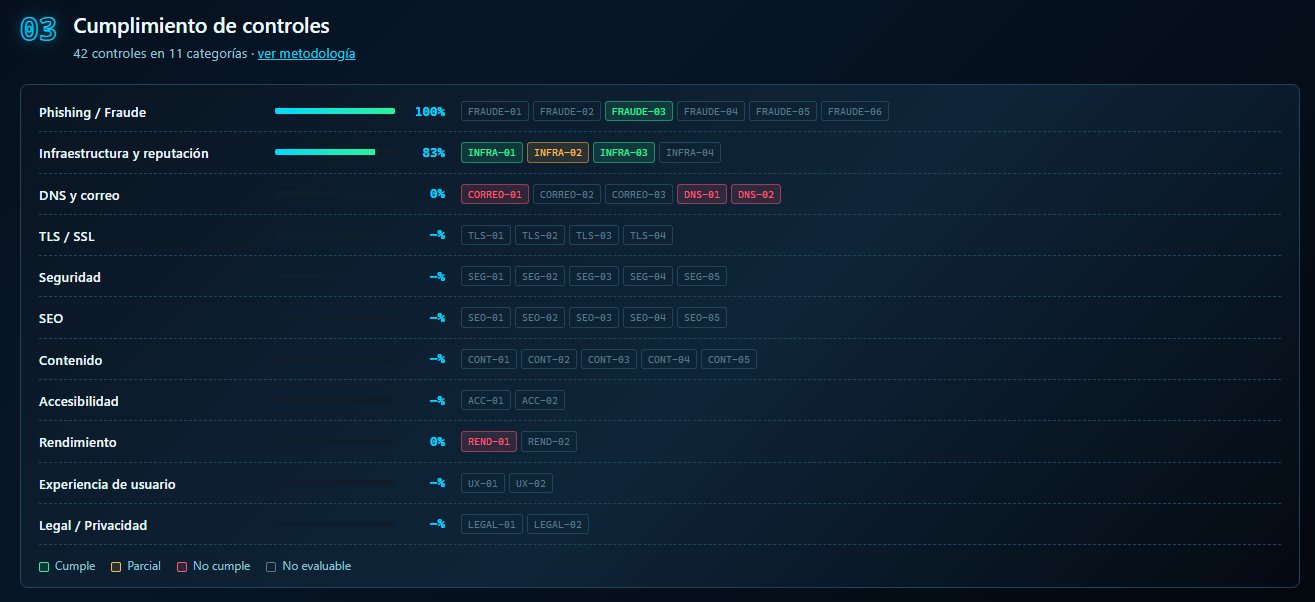Click the CONT-05 control chip
This screenshot has height=602, width=1315.
[x=729, y=359]
